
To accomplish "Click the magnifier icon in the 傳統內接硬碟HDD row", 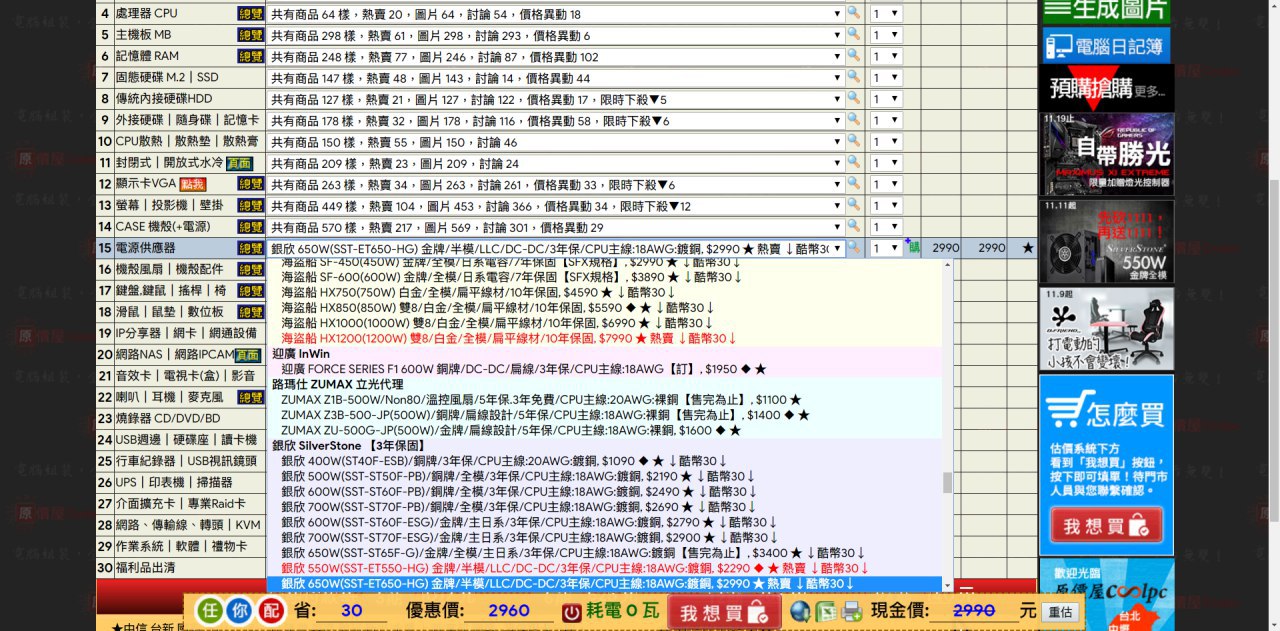I will pos(853,98).
